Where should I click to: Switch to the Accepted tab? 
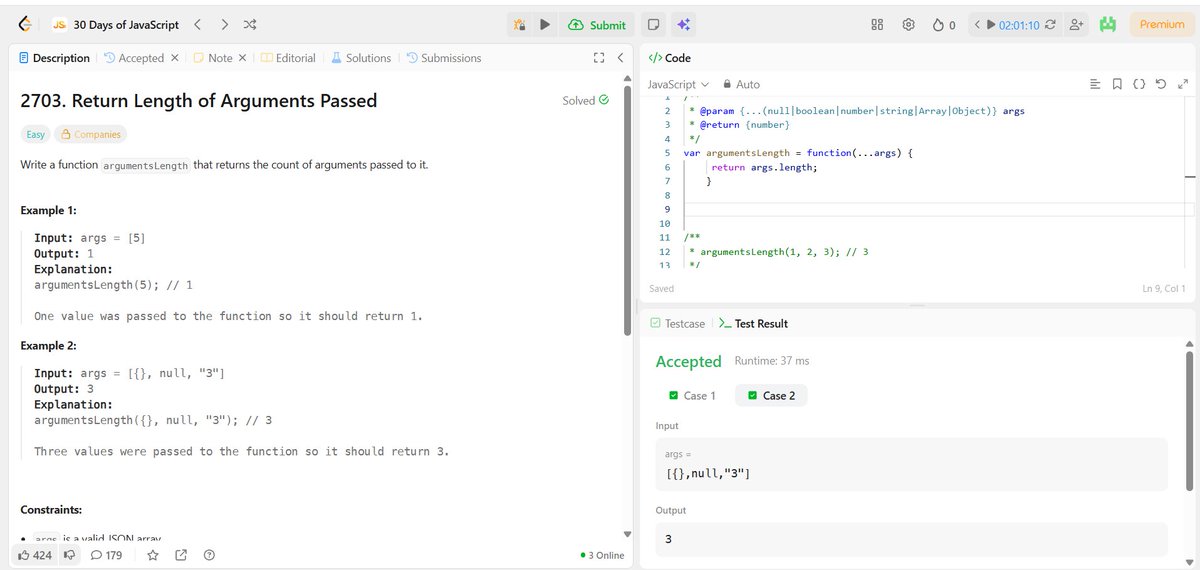coord(133,58)
